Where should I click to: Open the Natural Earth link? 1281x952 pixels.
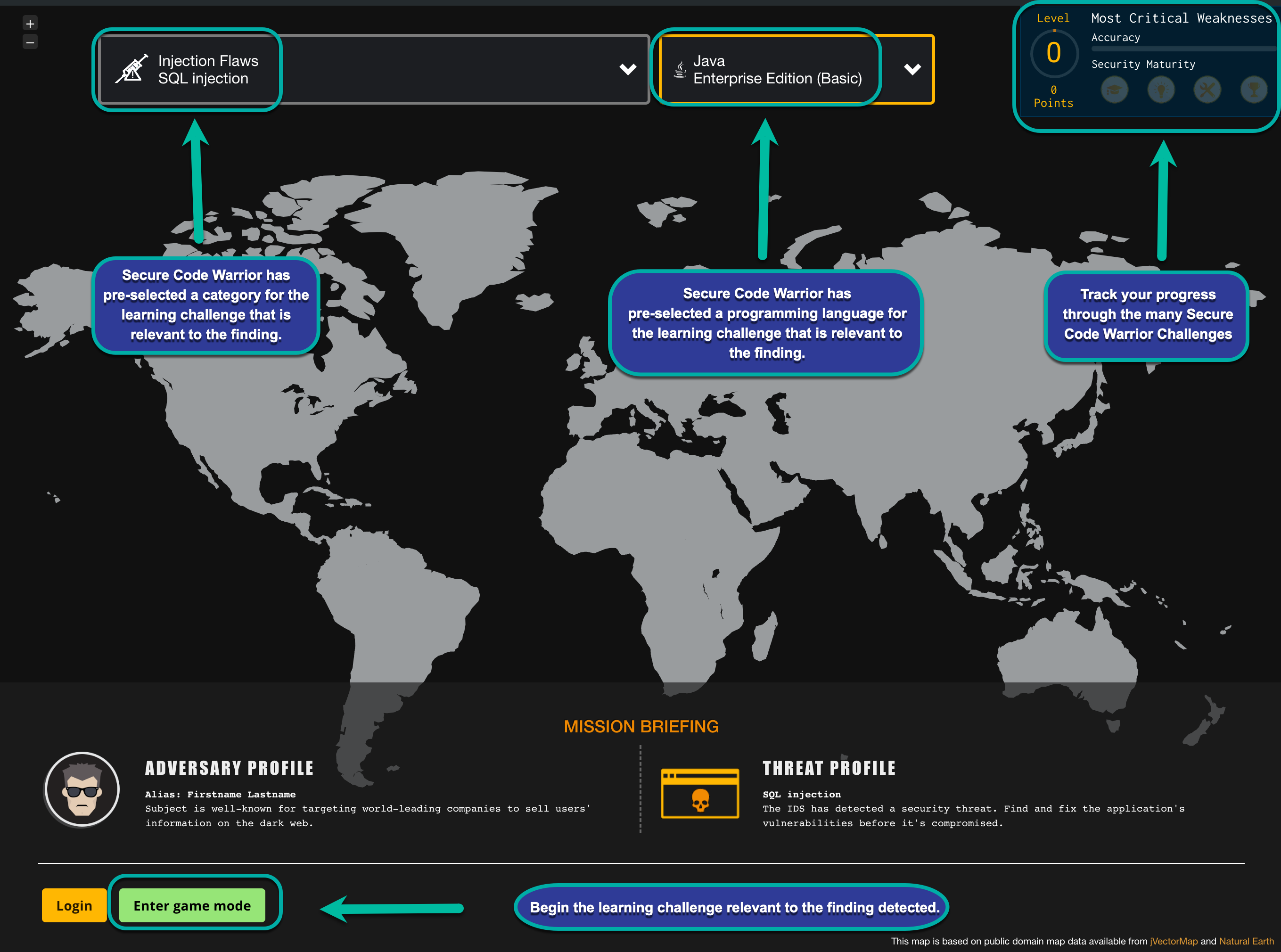click(1246, 941)
